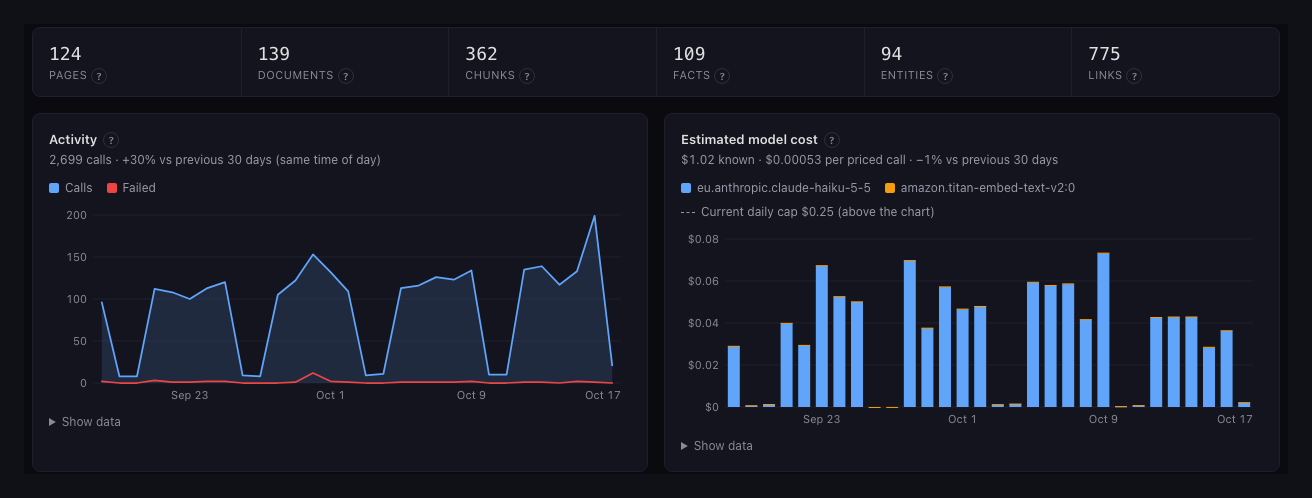The width and height of the screenshot is (1312, 498).
Task: Toggle the eu.anthropic.claude-haiku-5-5 legend entry
Action: tap(776, 188)
